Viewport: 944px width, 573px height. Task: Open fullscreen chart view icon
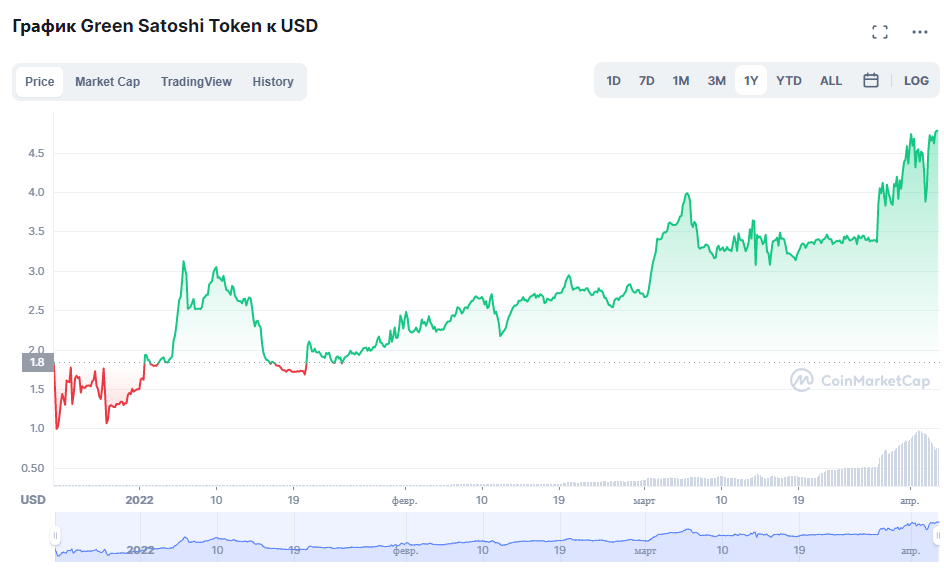[880, 32]
